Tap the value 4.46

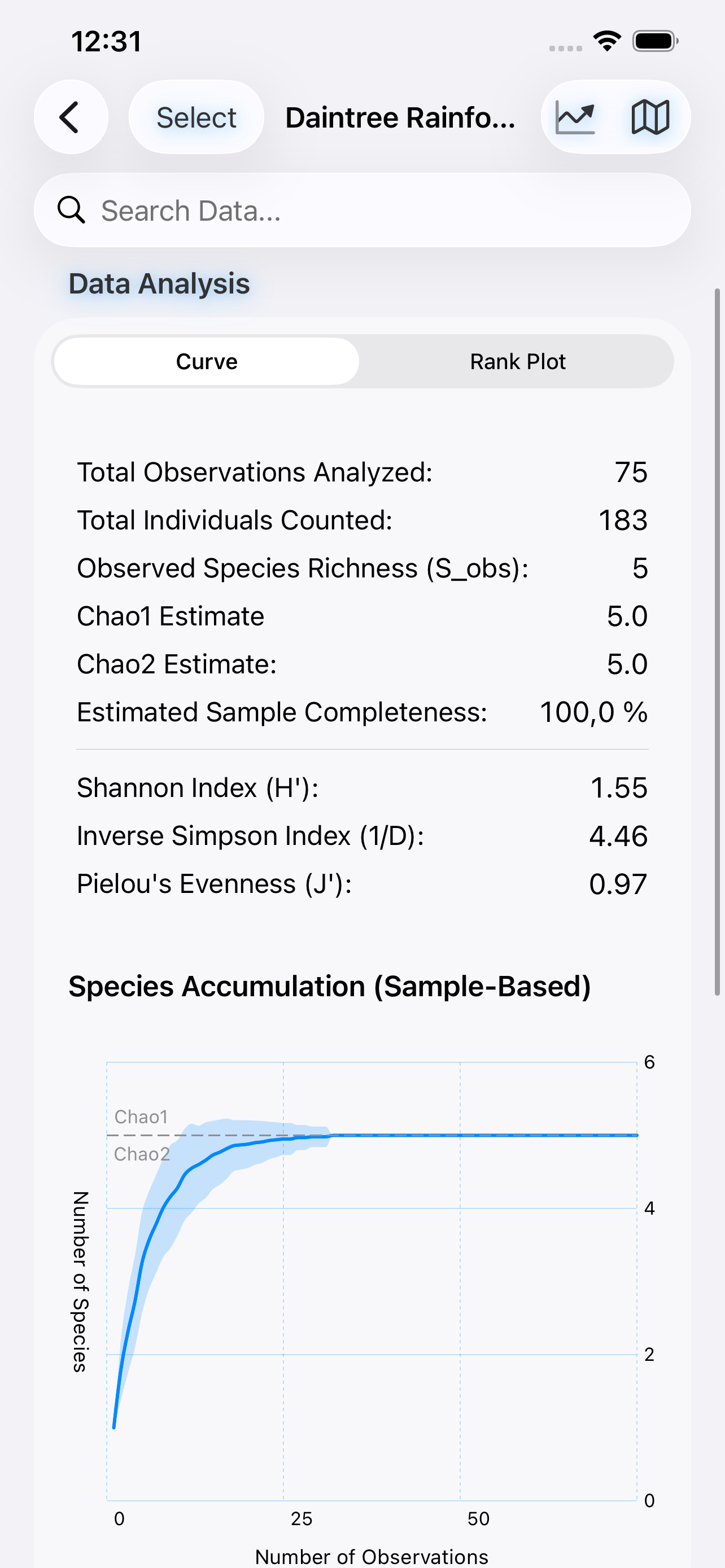tap(618, 836)
